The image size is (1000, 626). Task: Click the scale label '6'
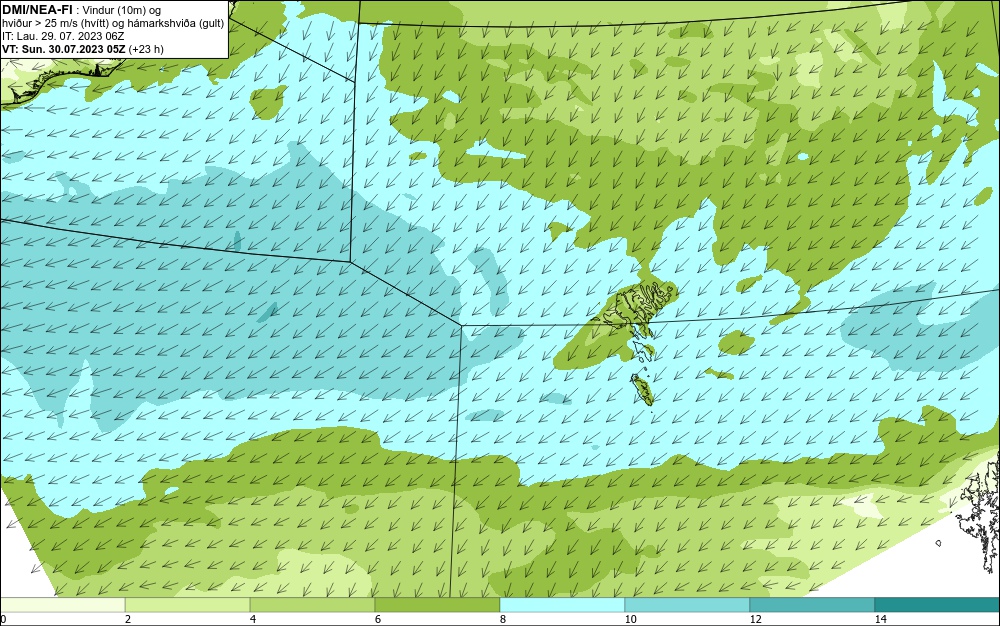378,620
